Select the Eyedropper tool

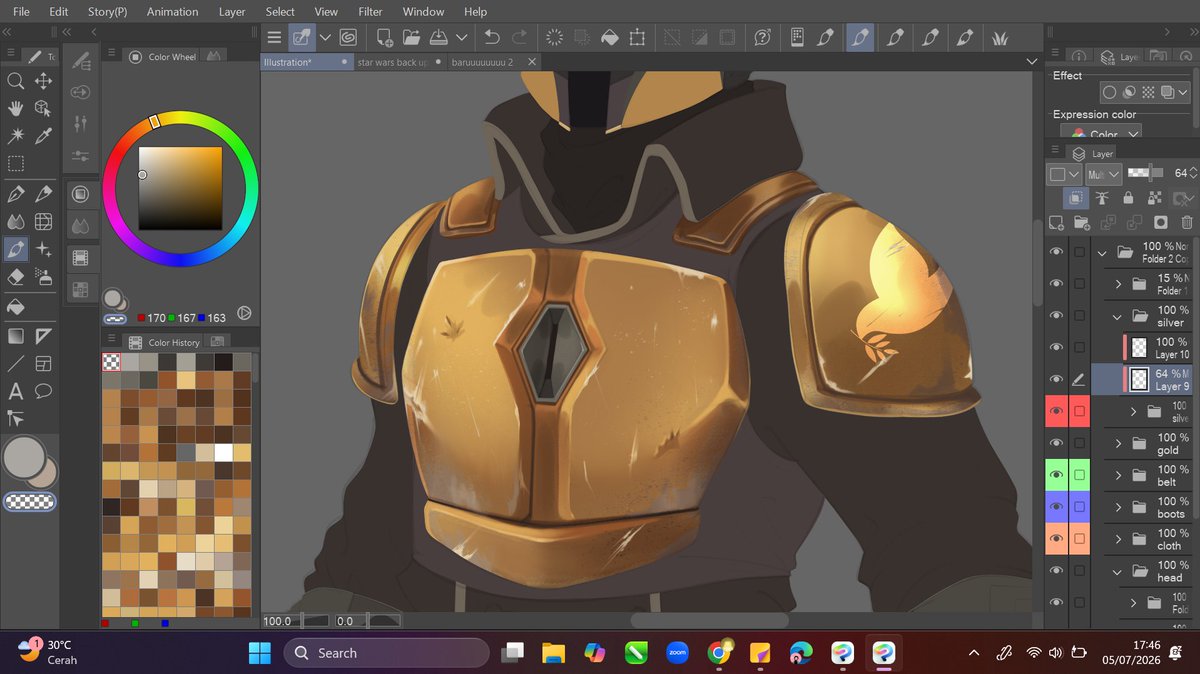click(43, 136)
